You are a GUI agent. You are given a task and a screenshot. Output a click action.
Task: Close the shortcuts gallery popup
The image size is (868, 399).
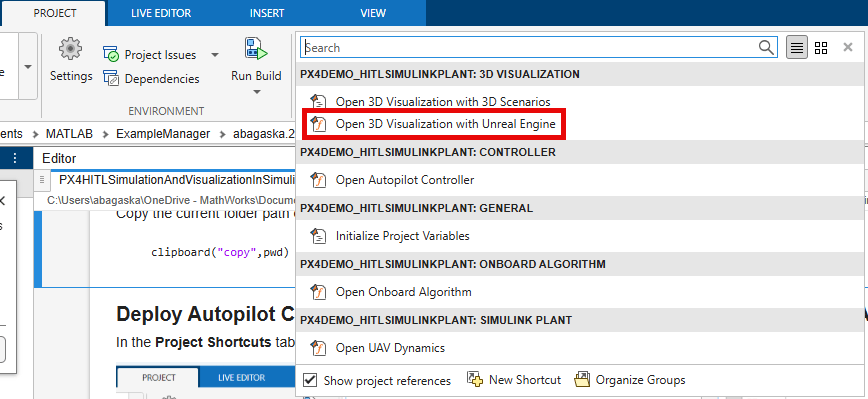coord(848,48)
